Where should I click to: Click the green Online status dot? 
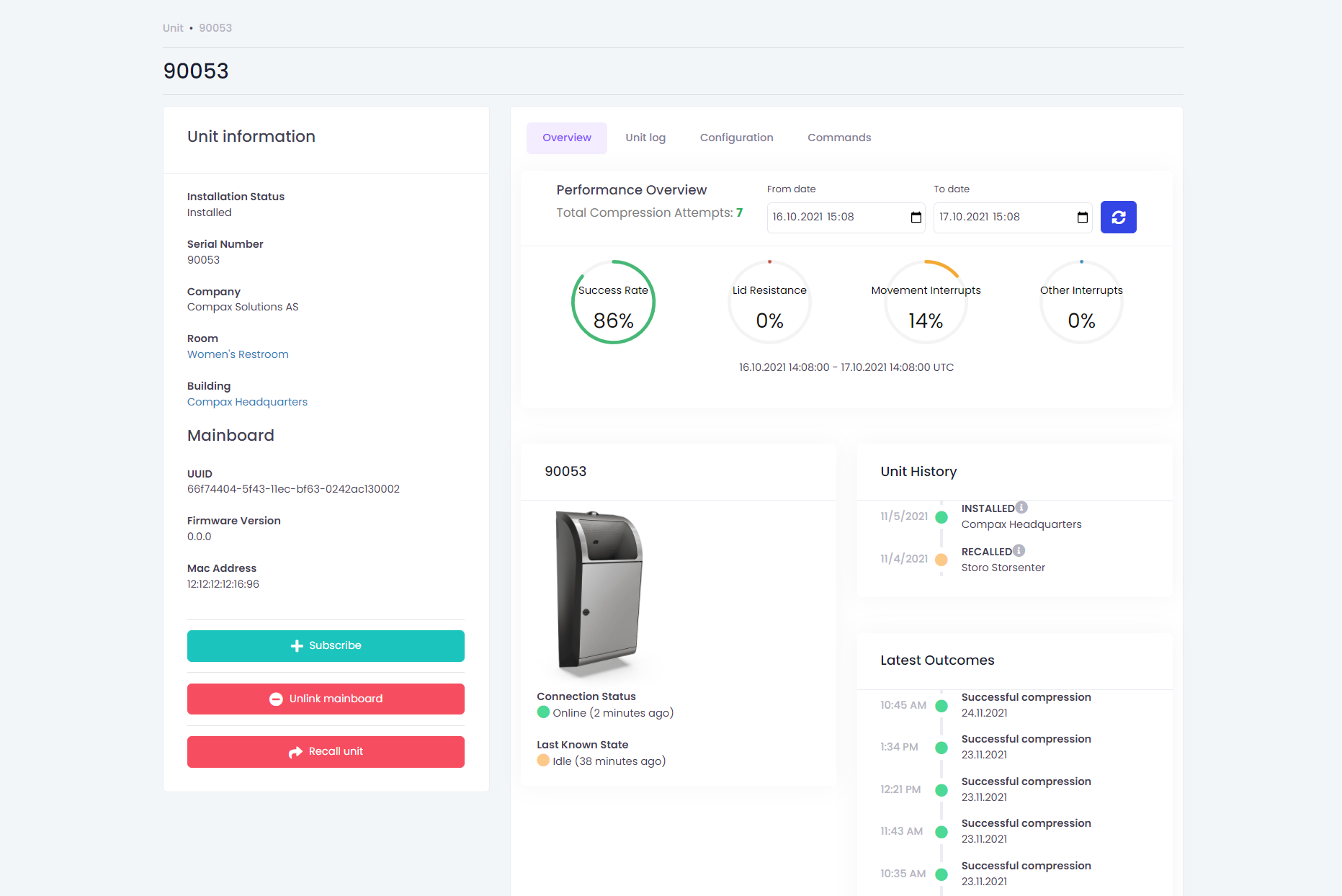click(543, 712)
